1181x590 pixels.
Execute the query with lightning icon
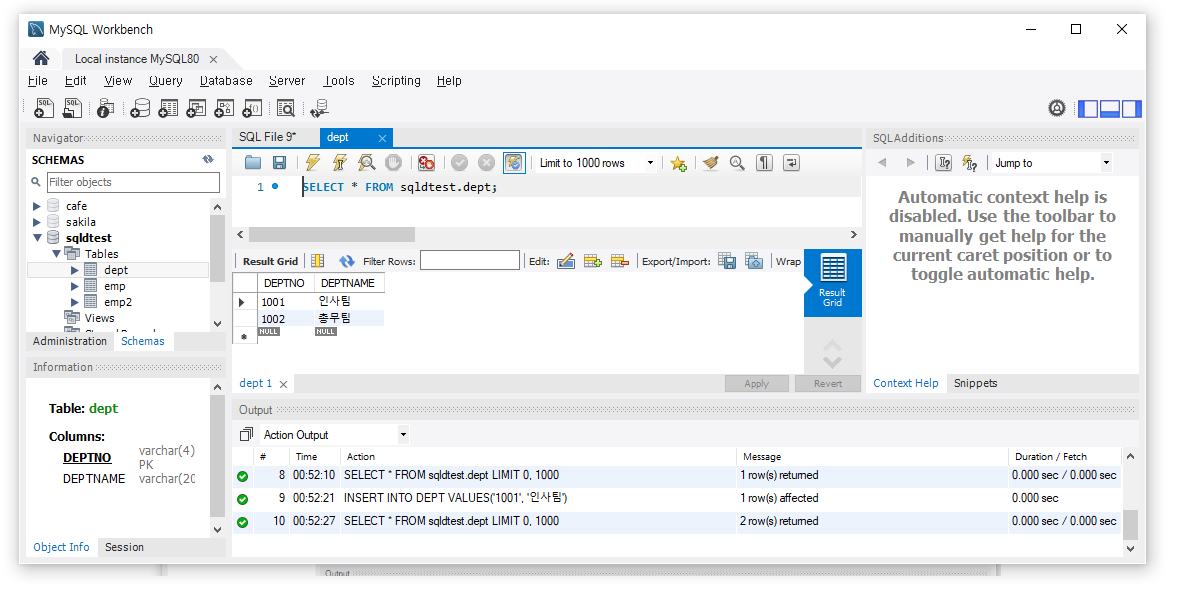click(x=312, y=163)
